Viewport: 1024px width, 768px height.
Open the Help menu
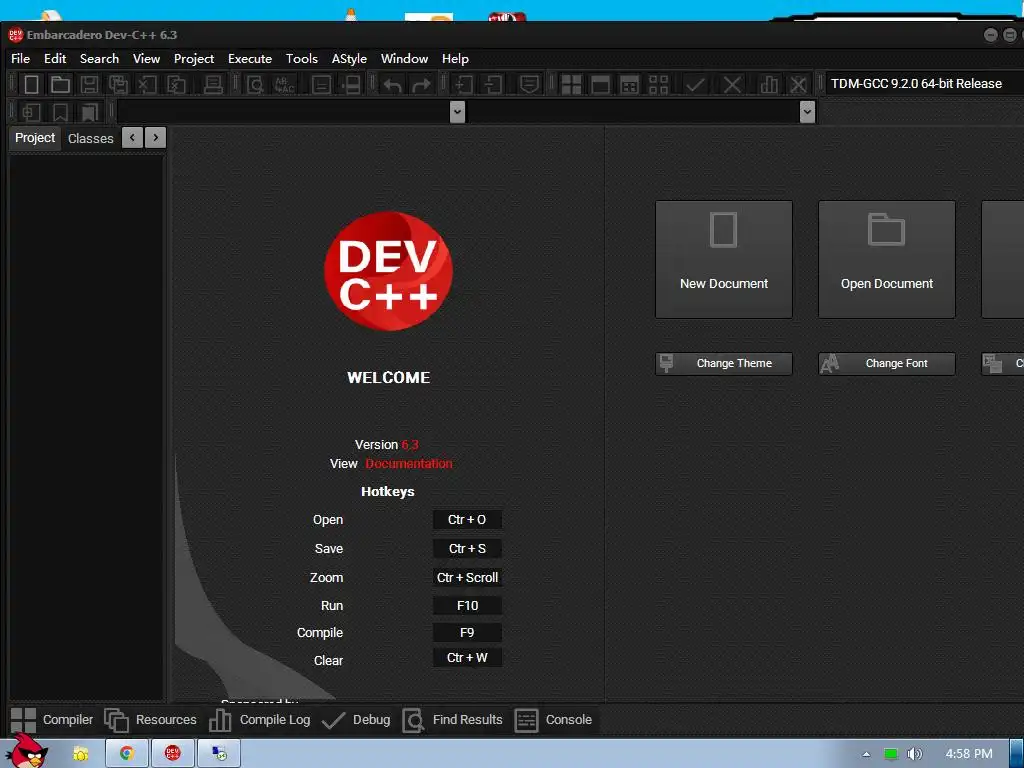(x=455, y=59)
